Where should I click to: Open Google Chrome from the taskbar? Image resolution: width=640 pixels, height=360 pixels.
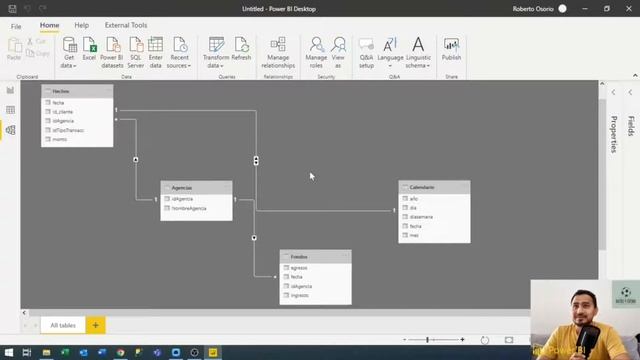tap(120, 352)
